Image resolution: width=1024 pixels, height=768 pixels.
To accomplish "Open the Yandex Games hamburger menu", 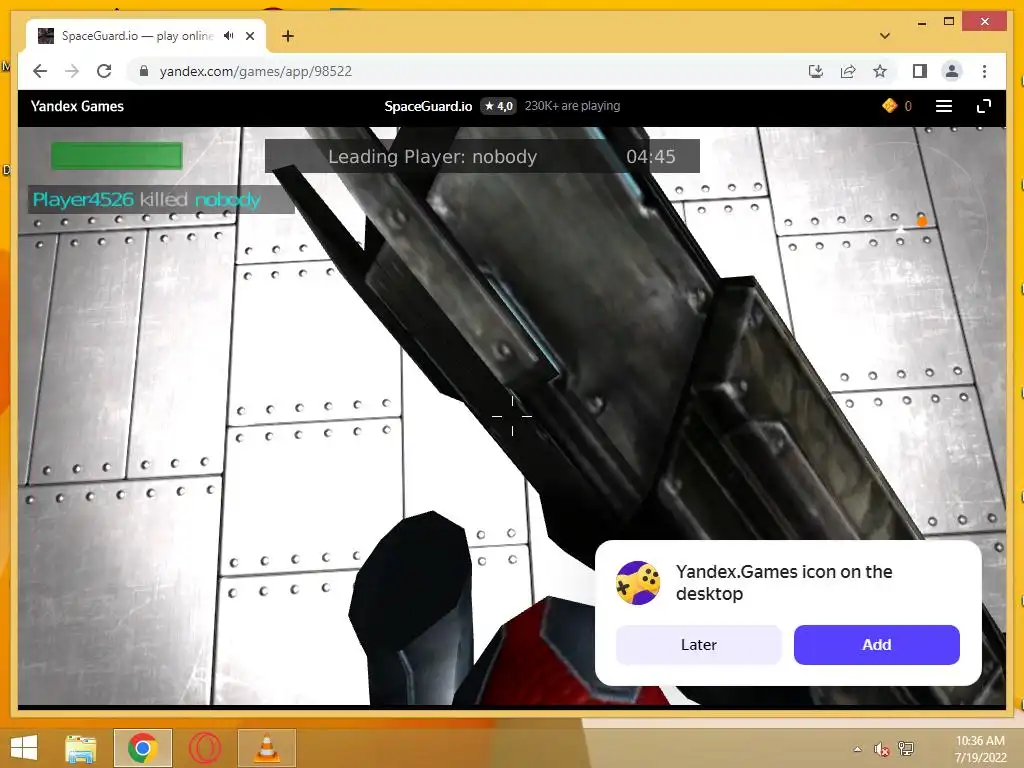I will [x=944, y=106].
